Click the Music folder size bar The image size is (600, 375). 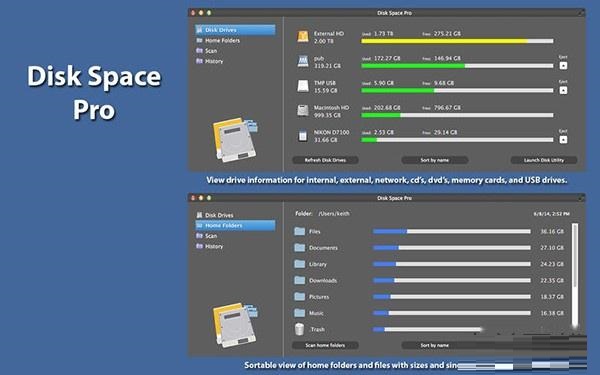[x=452, y=313]
